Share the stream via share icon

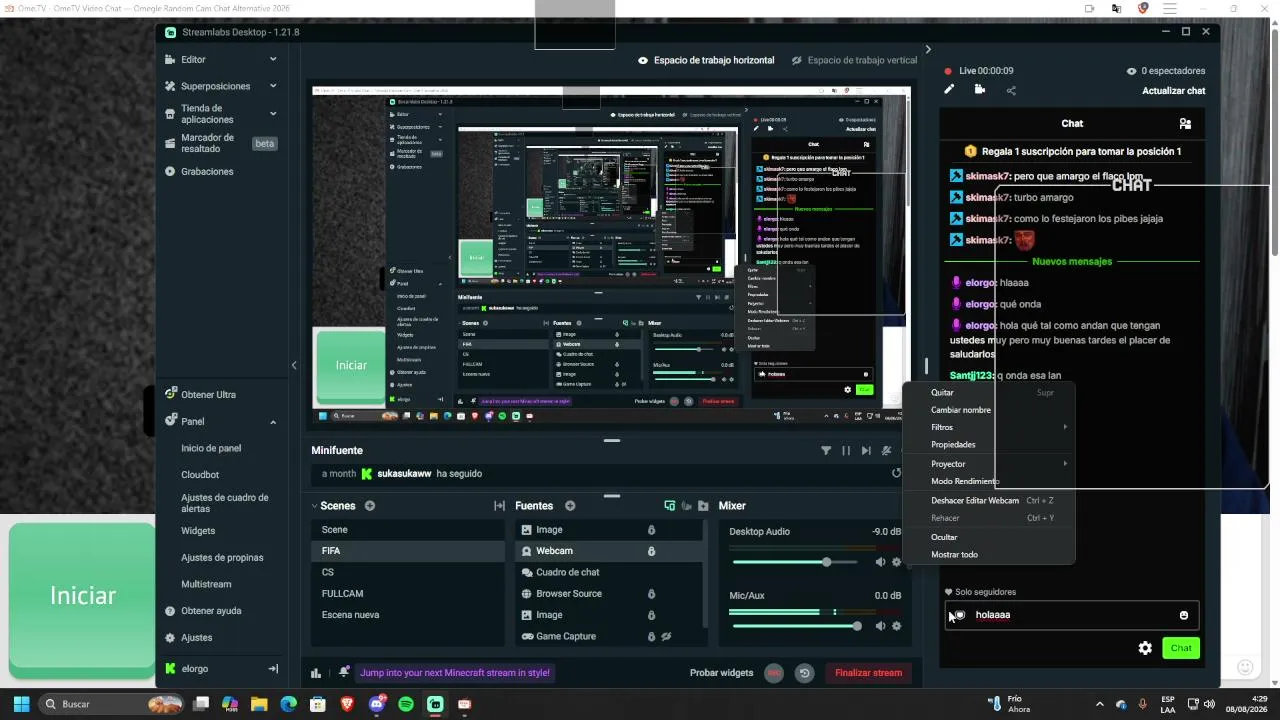tap(1011, 90)
